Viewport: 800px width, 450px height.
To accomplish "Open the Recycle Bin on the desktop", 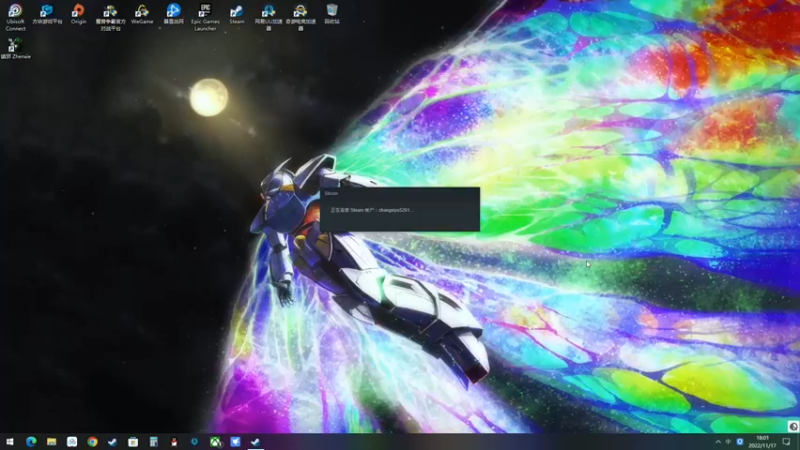I will tap(332, 14).
